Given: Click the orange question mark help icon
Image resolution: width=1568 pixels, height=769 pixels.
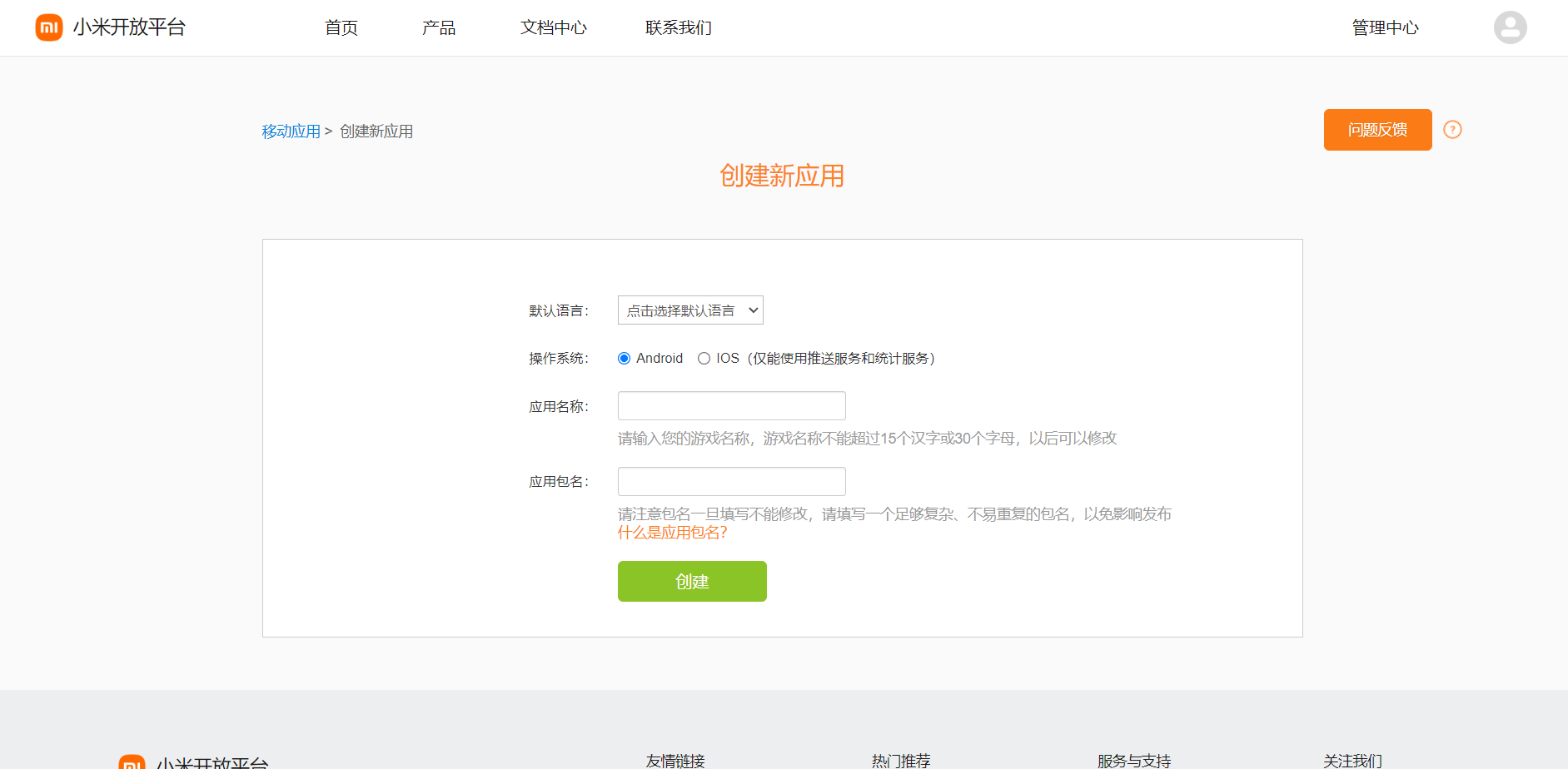Looking at the screenshot, I should coord(1452,130).
